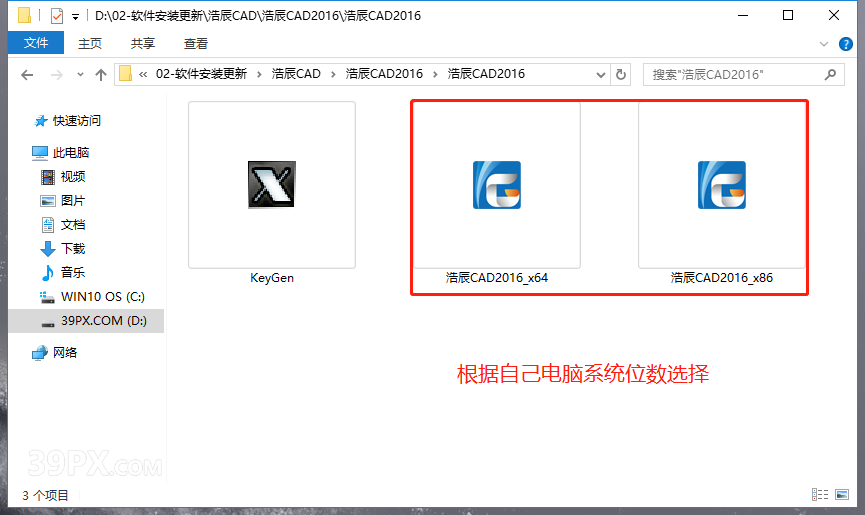Go forward with the forward arrow

[x=56, y=74]
